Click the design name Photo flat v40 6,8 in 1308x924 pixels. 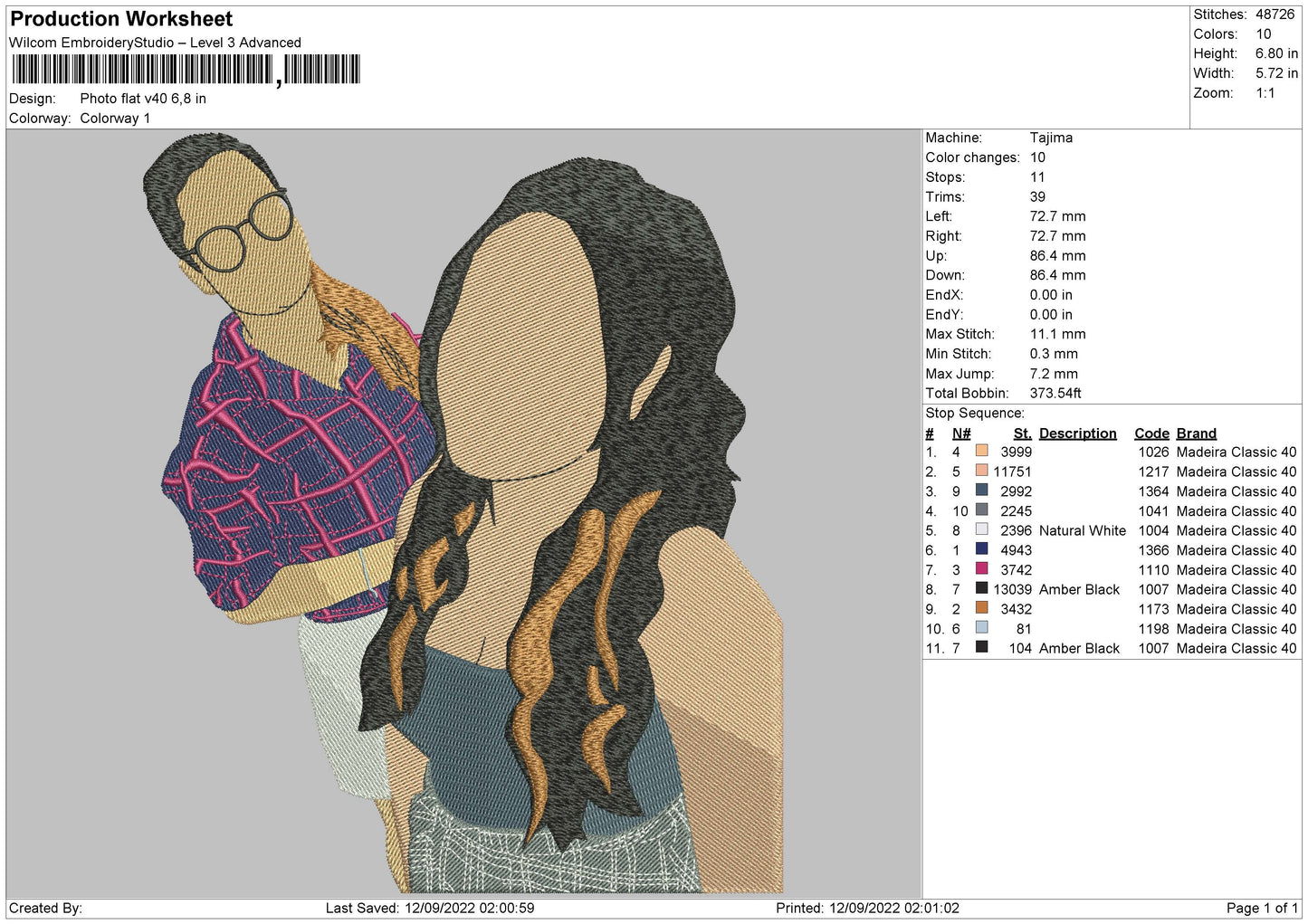[x=143, y=99]
